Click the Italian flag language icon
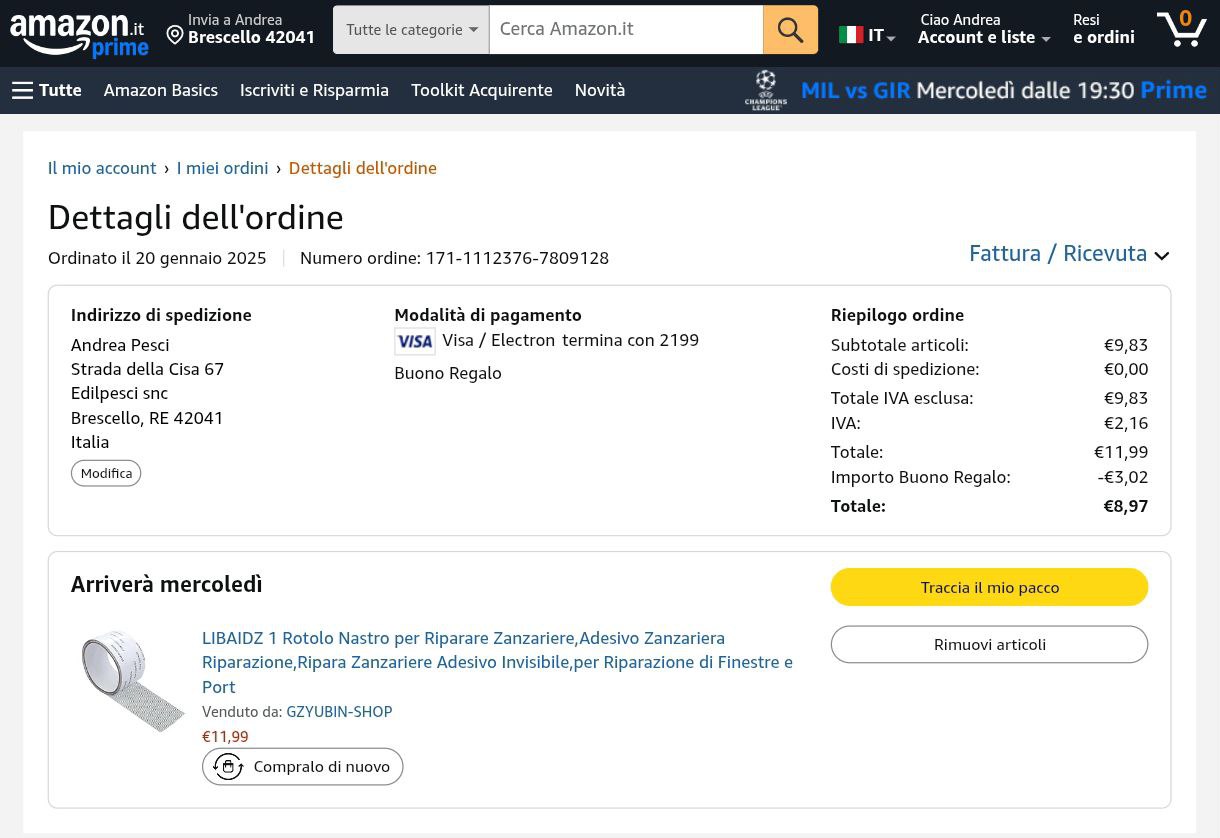The image size is (1220, 838). (851, 35)
